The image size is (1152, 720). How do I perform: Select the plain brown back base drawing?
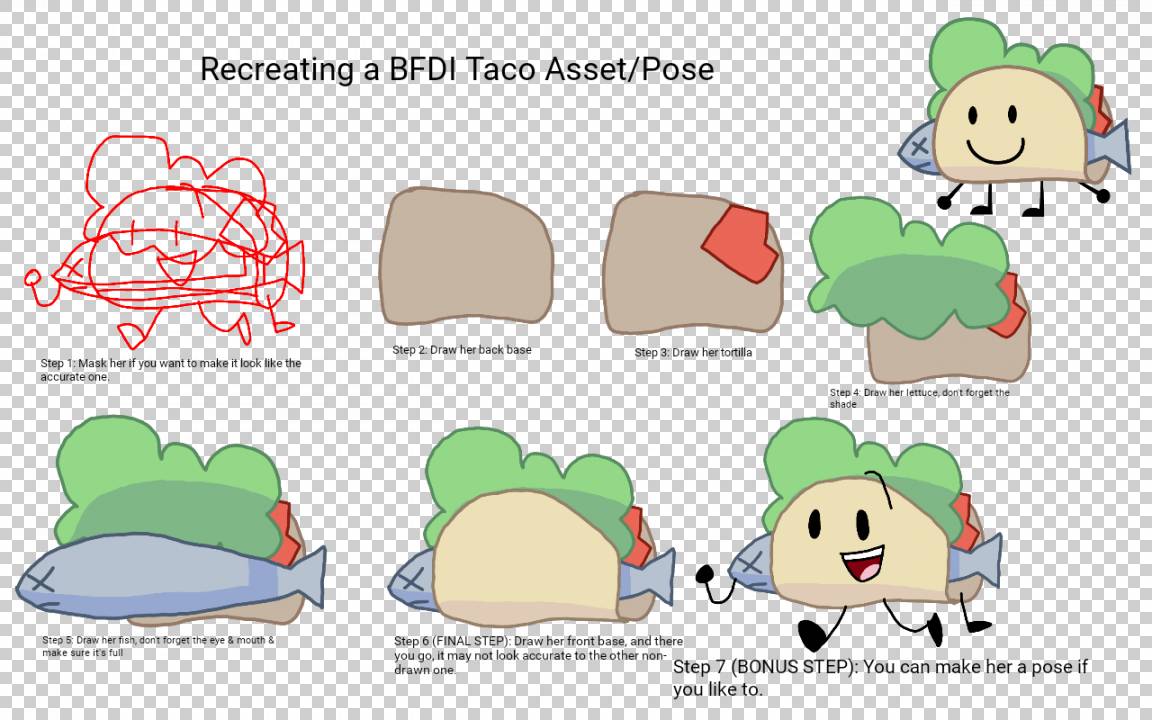465,255
